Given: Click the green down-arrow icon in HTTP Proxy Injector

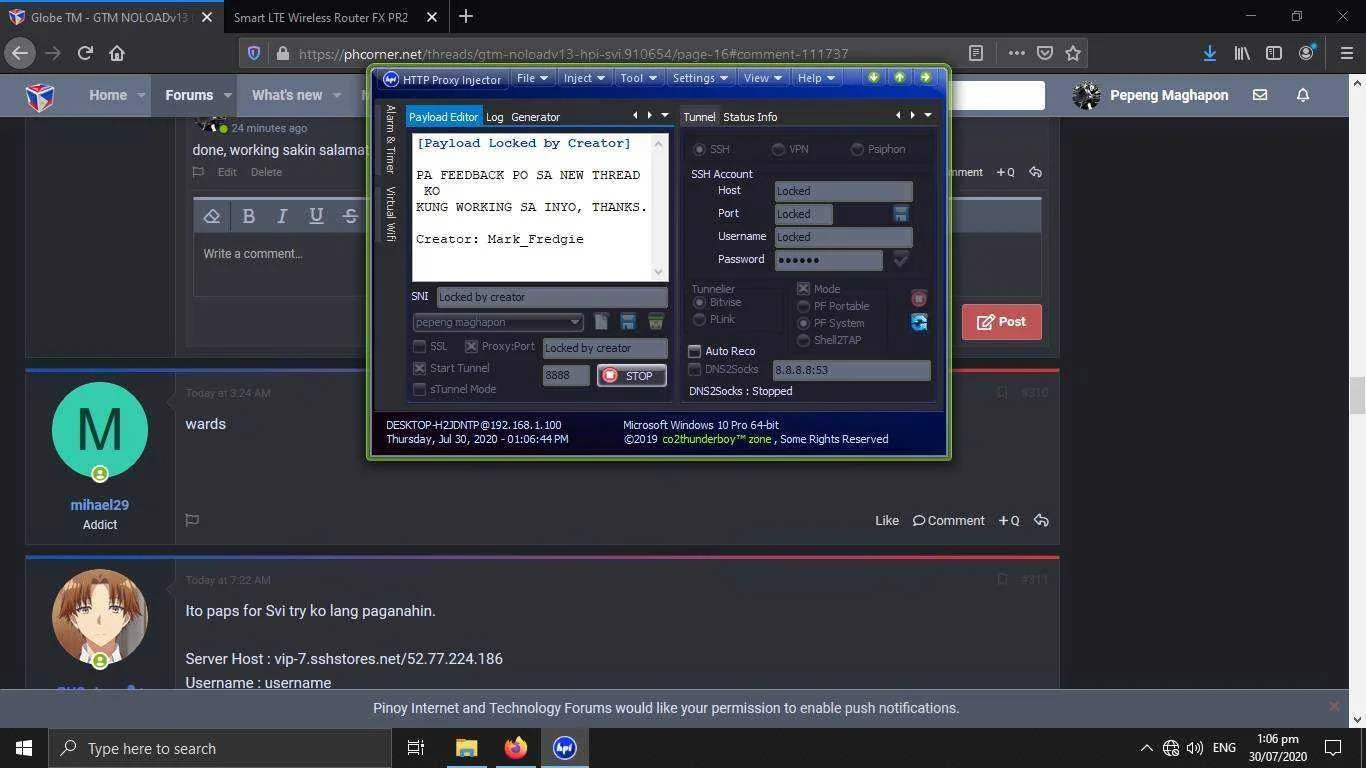Looking at the screenshot, I should (x=873, y=77).
